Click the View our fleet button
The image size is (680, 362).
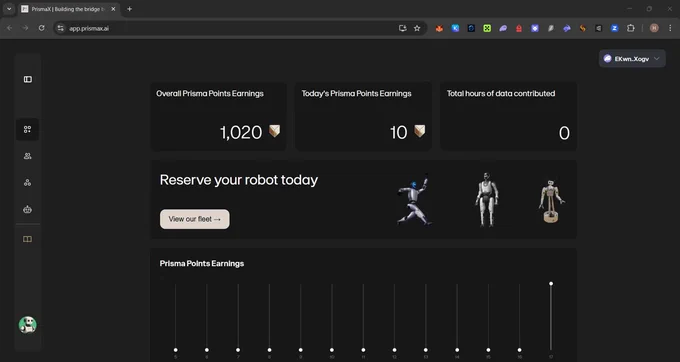195,219
